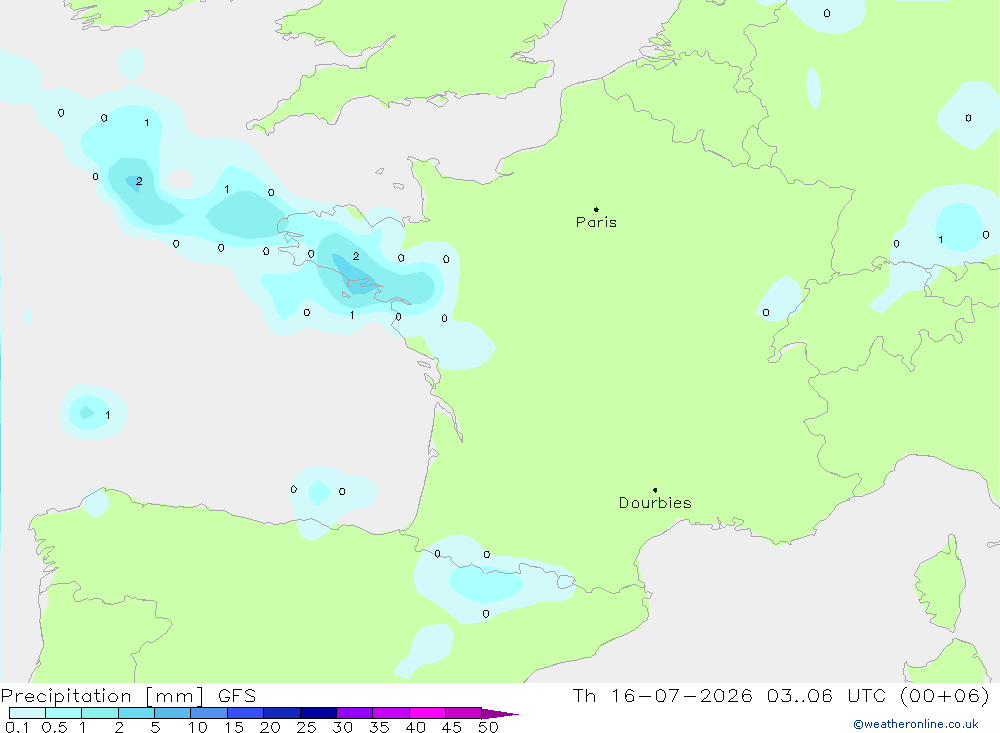Click dark navy swatch between 25 and 30
This screenshot has width=1000, height=733.
tap(318, 713)
